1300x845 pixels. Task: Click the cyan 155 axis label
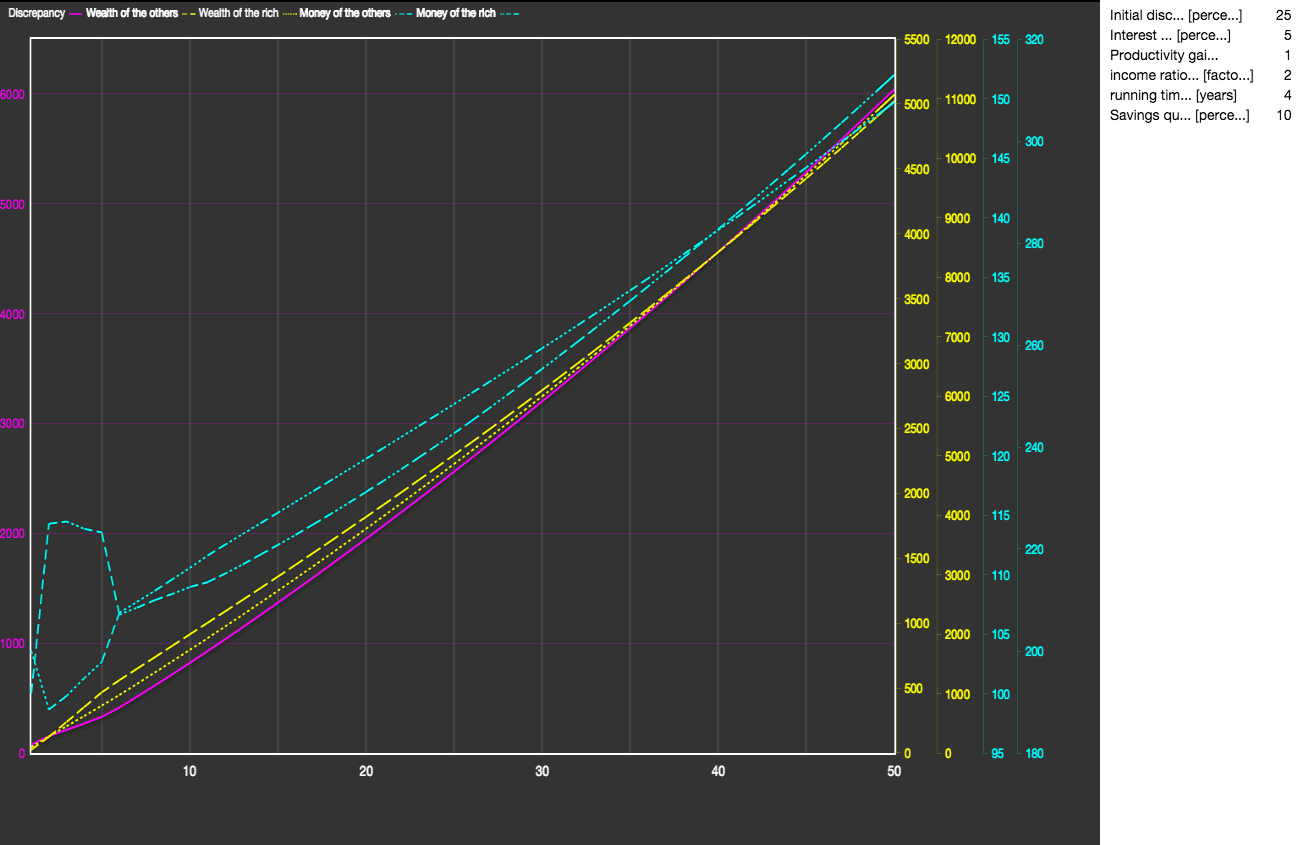[x=1000, y=40]
